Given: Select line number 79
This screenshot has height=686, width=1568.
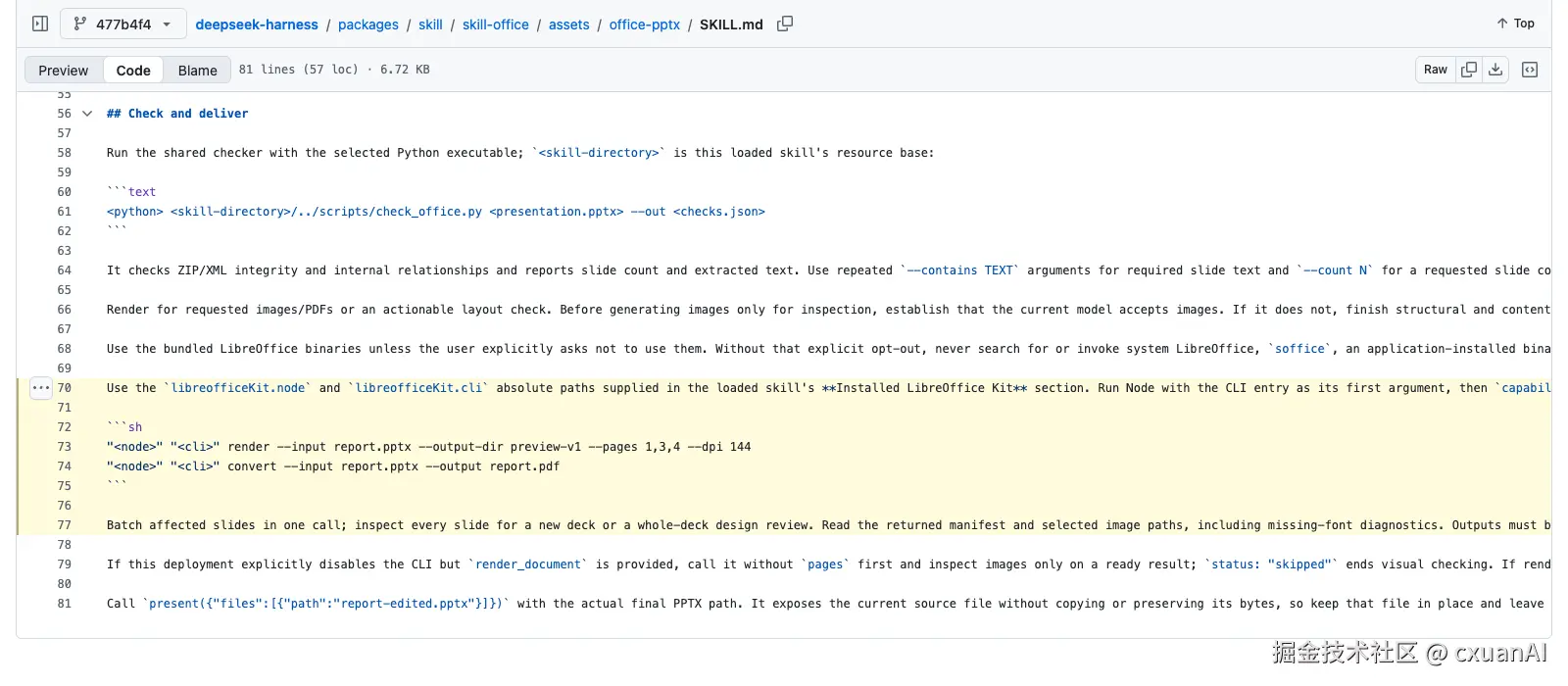Looking at the screenshot, I should click(x=65, y=564).
